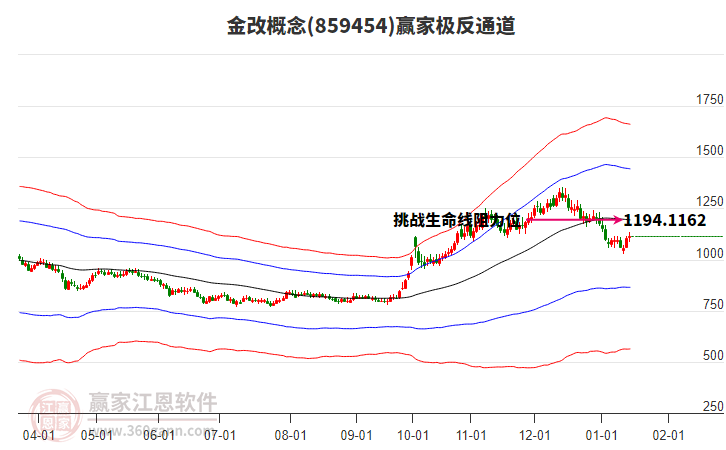Click the y-axis label 1000
This screenshot has width=726, height=450.
(709, 253)
